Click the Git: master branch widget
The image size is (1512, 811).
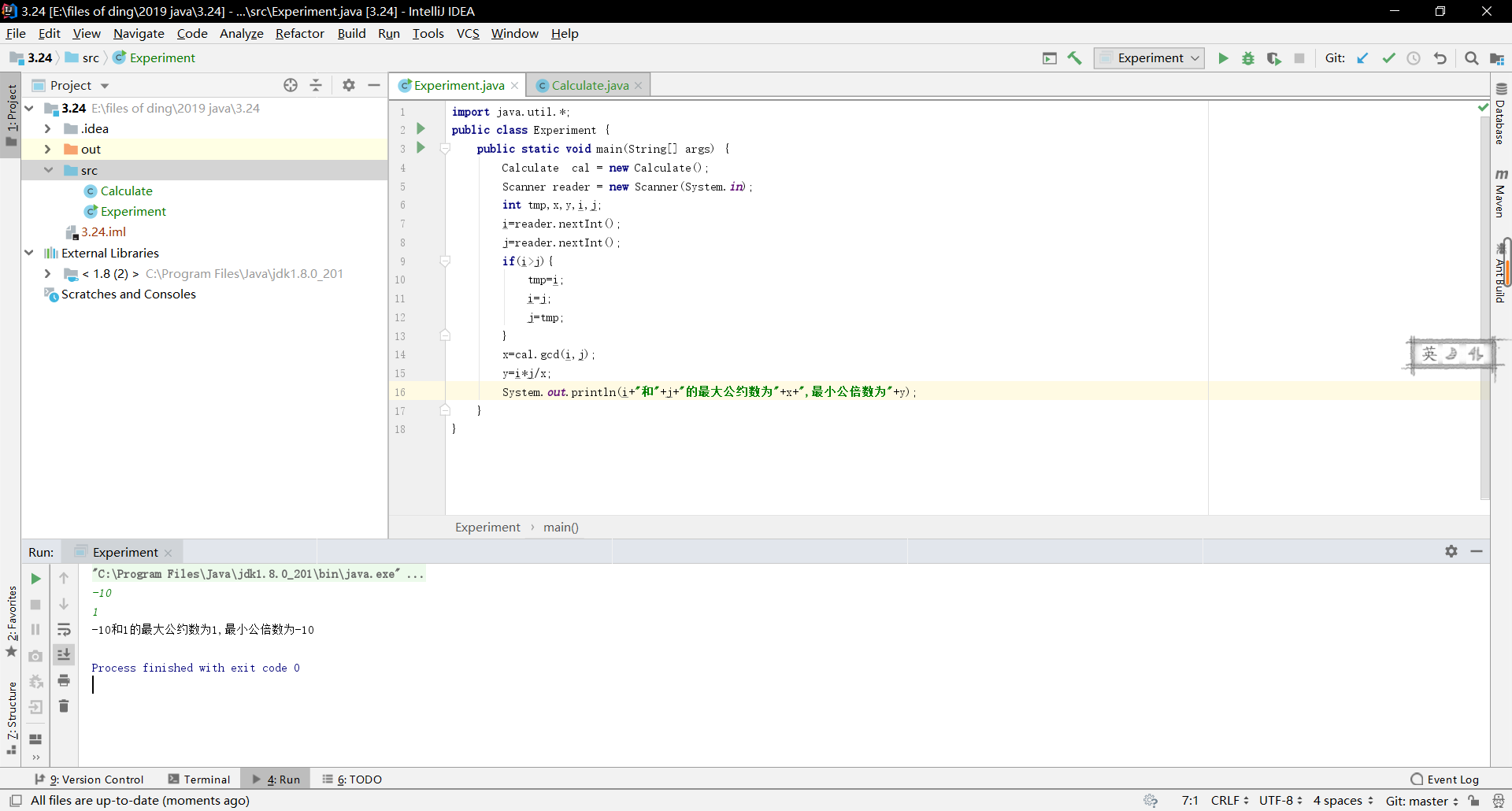pos(1421,801)
